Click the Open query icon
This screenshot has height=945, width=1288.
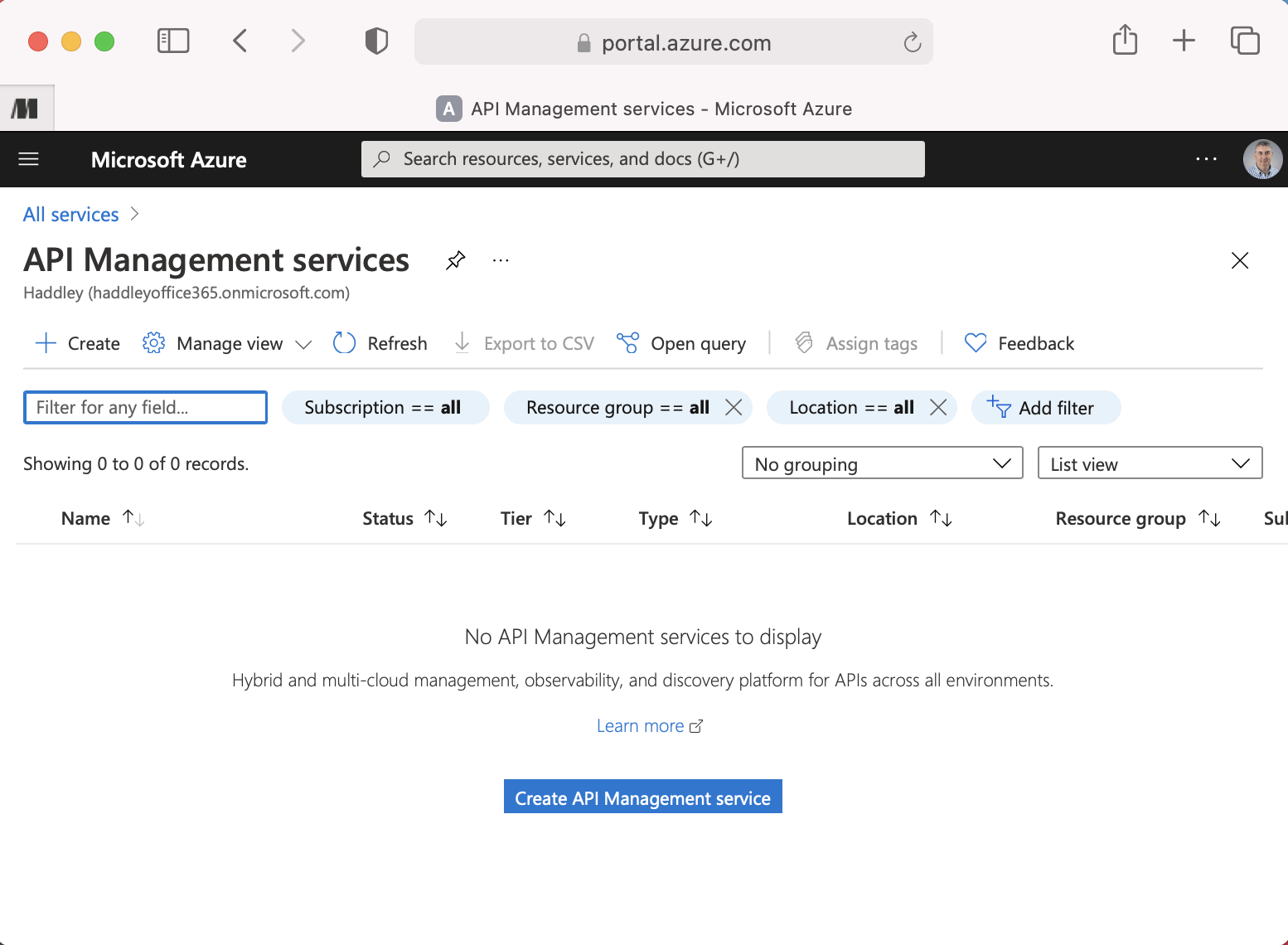627,343
